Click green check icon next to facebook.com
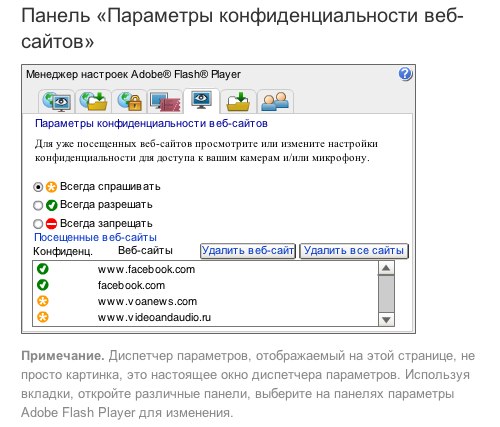The width and height of the screenshot is (500, 427). (43, 285)
